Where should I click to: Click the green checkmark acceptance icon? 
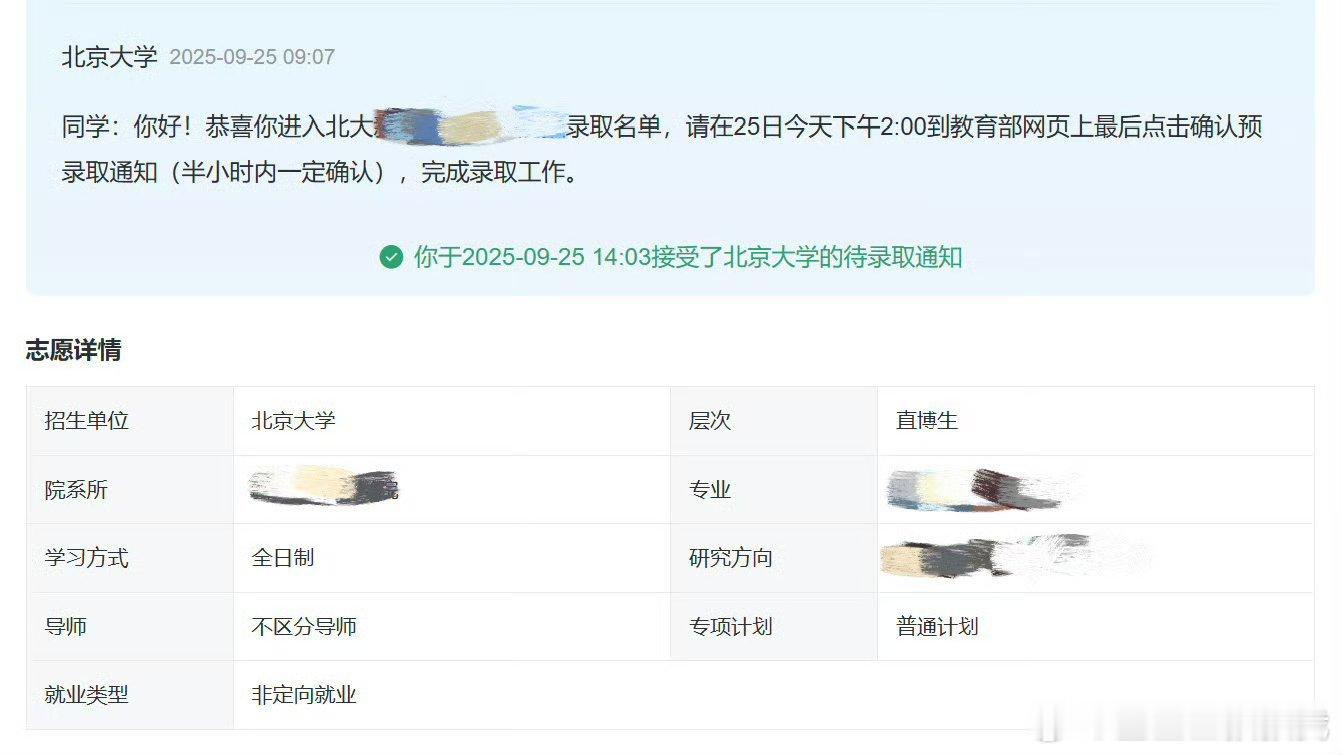tap(391, 257)
